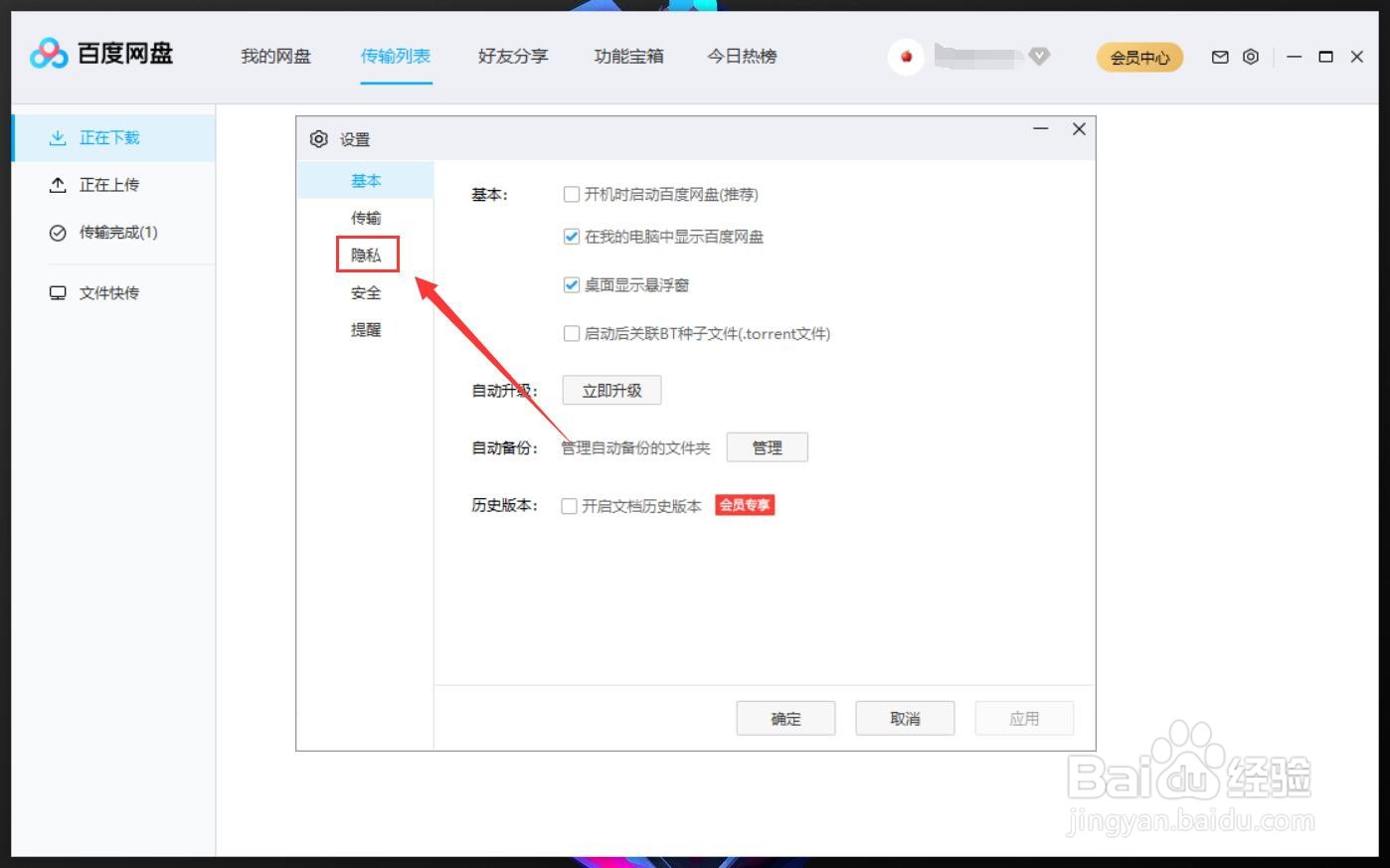Select 基本 settings category
Screen dimensions: 1390x868
click(365, 180)
